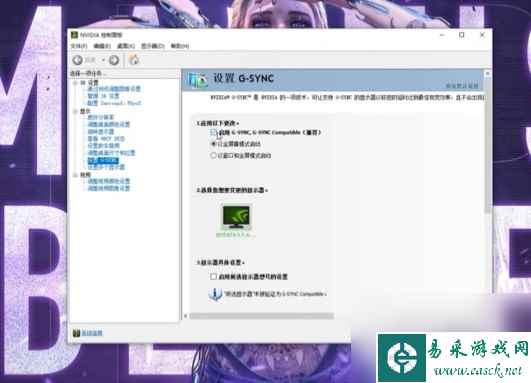Open the 帮助(H) menu
This screenshot has width=531, height=383.
[180, 46]
